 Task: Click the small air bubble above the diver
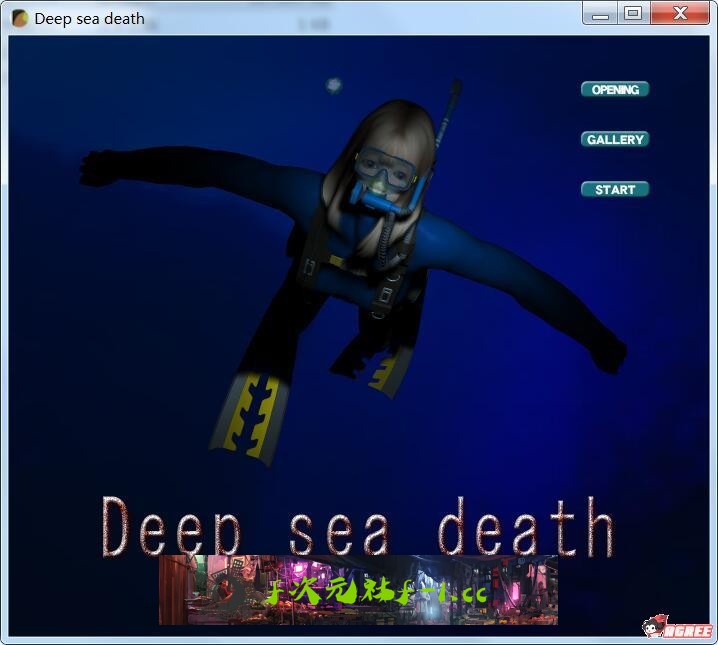[x=334, y=86]
